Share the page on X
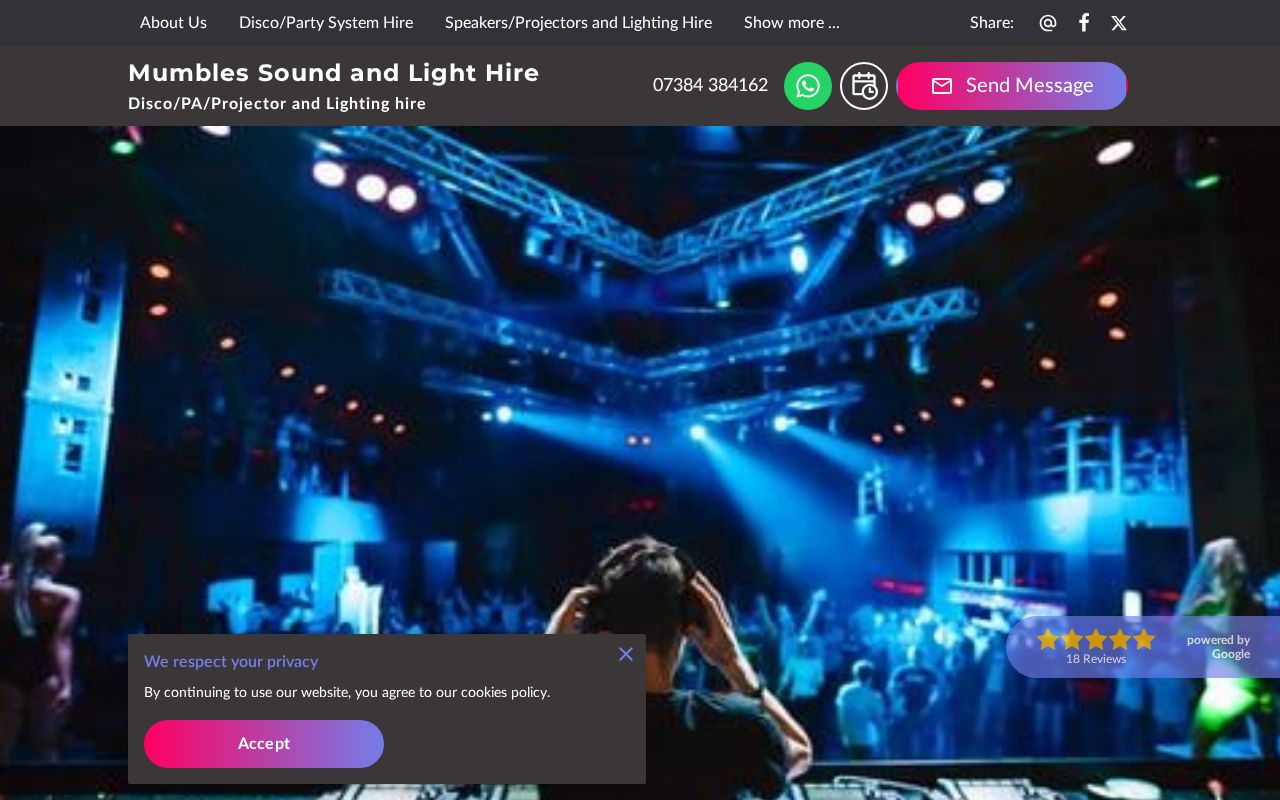 pos(1119,23)
